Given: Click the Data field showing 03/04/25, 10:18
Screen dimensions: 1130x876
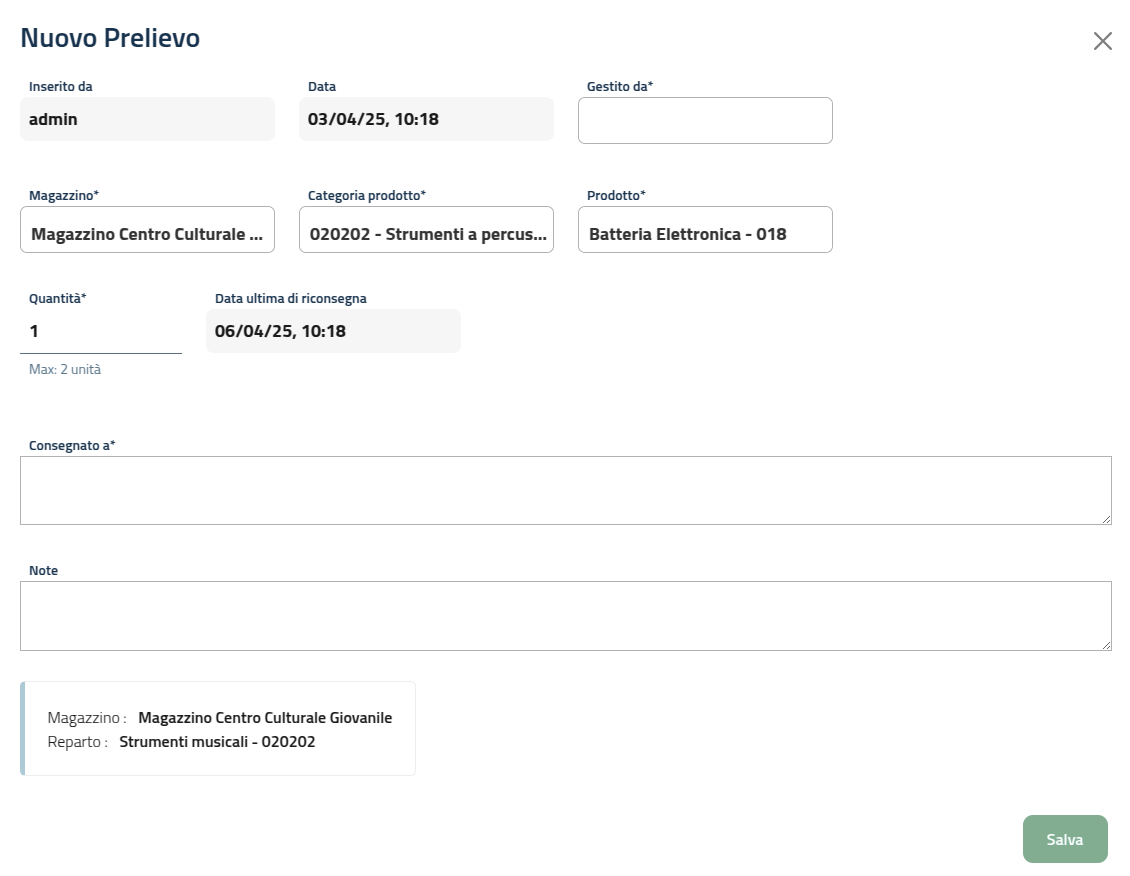Looking at the screenshot, I should 426,120.
